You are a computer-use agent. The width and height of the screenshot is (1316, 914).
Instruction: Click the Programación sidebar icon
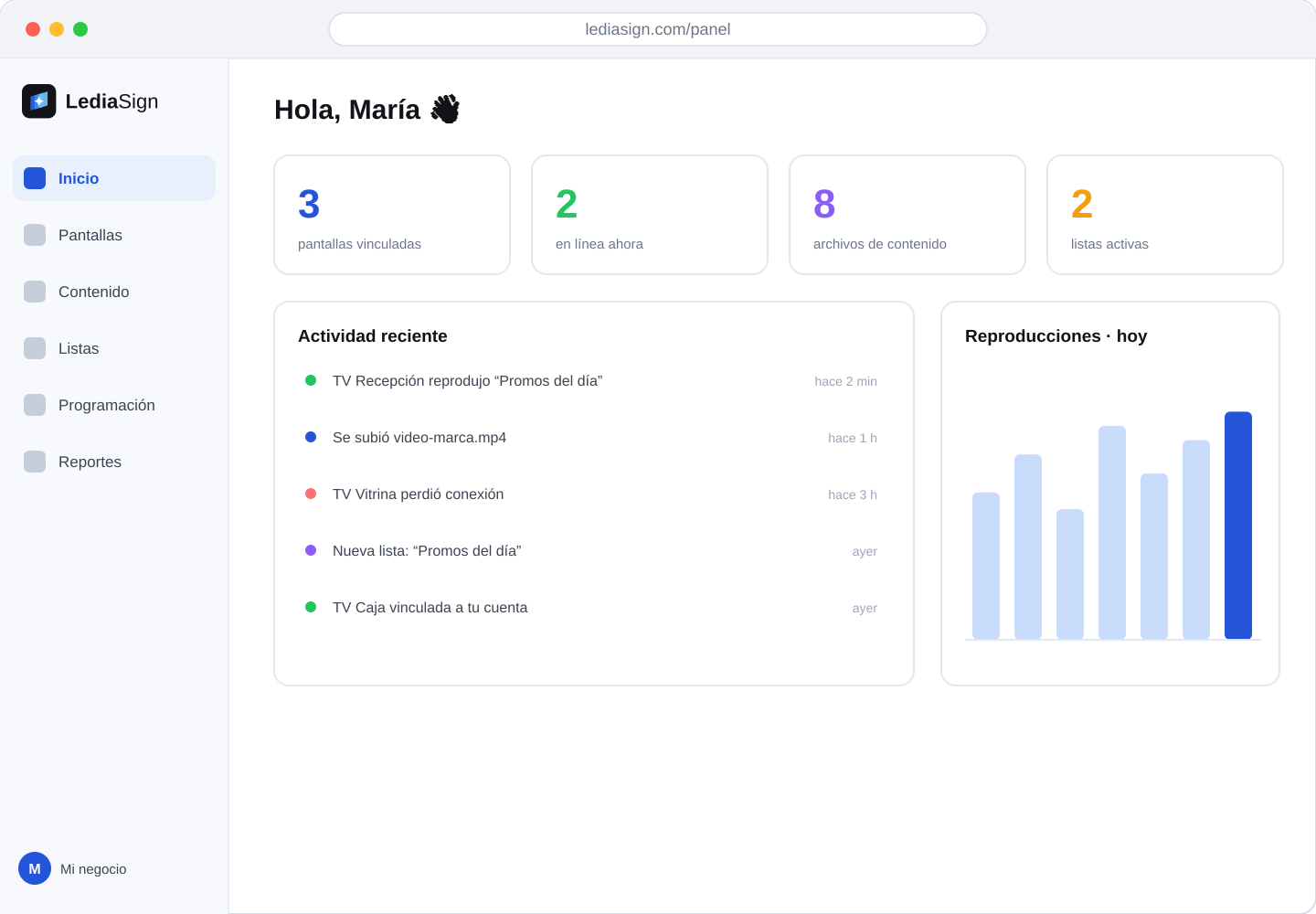tap(35, 405)
